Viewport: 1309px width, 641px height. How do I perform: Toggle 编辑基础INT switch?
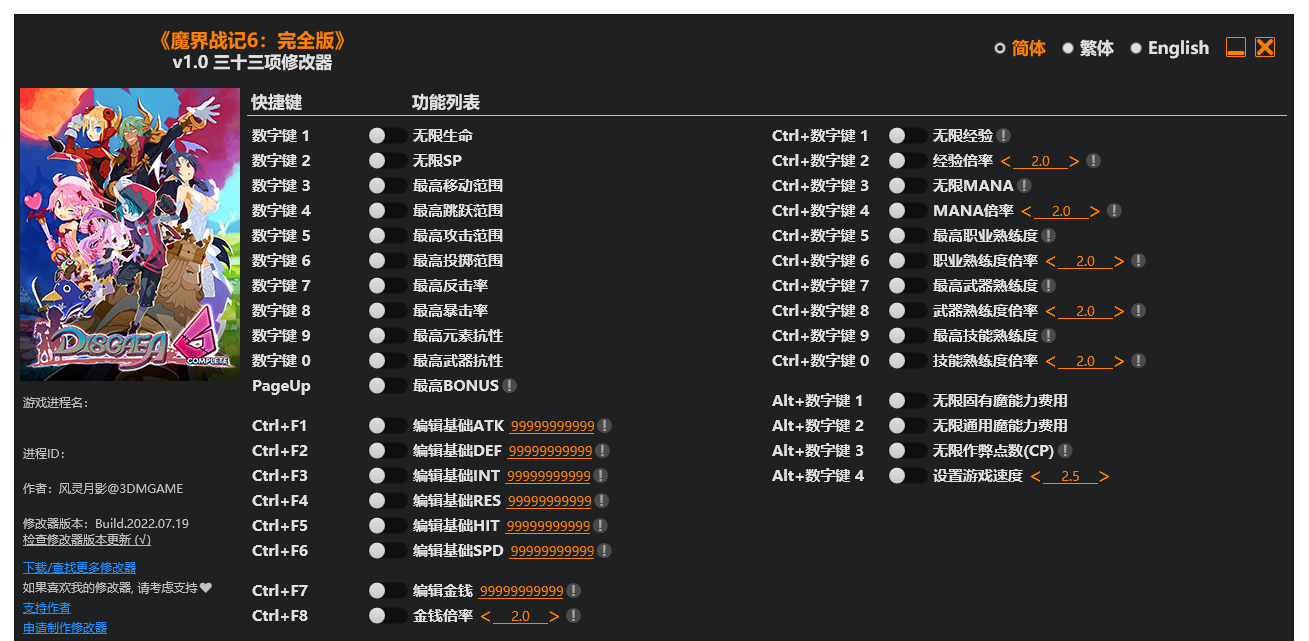click(387, 476)
